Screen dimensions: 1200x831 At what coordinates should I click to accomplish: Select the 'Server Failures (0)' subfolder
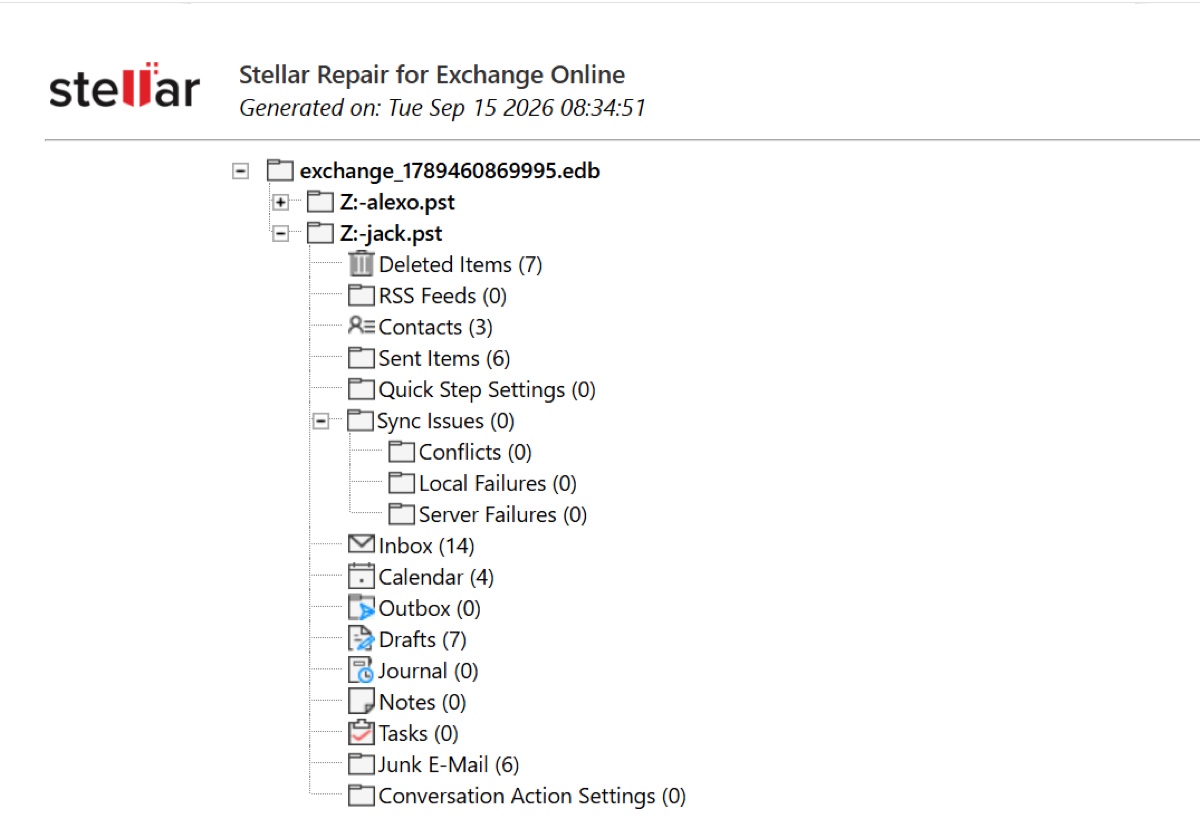point(503,514)
